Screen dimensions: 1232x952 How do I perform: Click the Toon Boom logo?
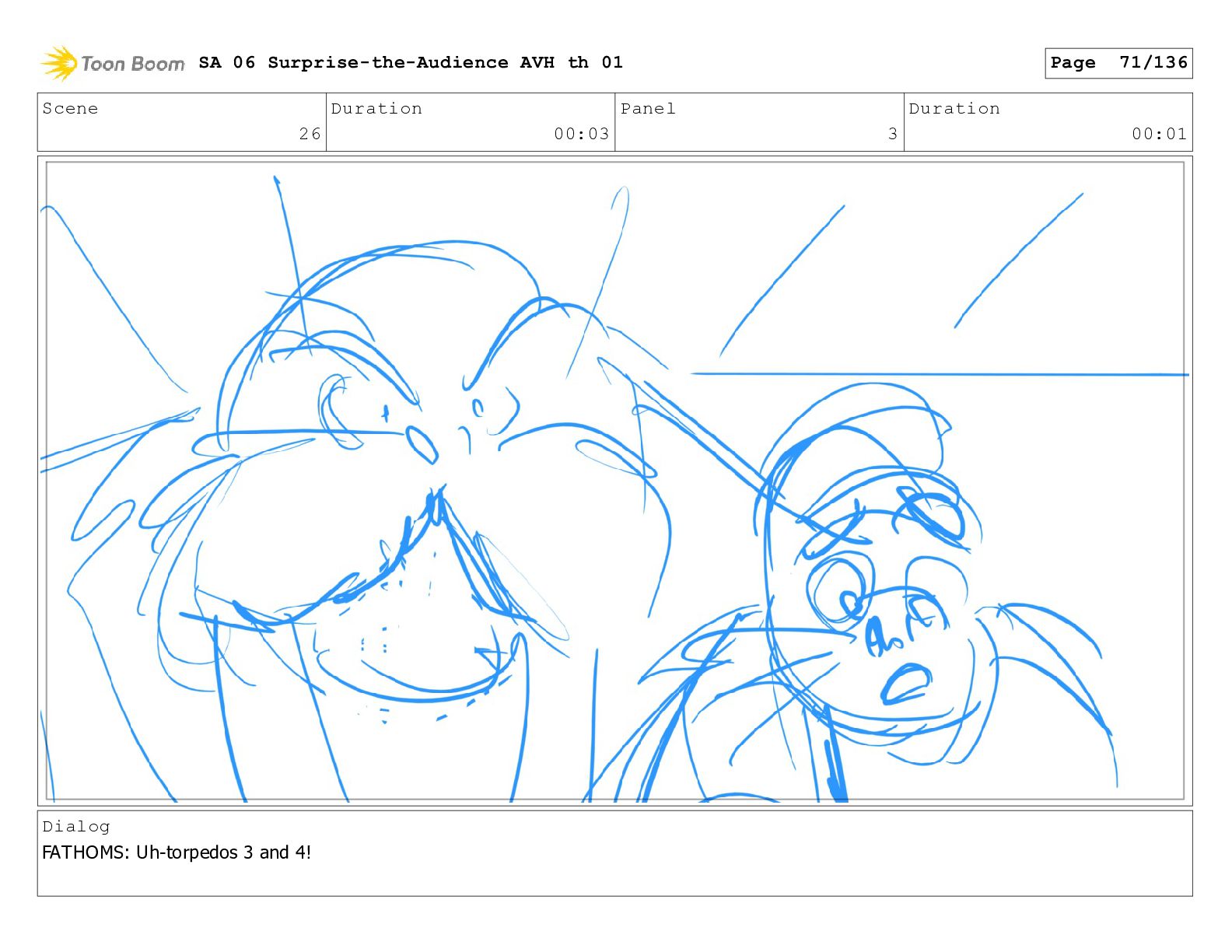(x=113, y=63)
